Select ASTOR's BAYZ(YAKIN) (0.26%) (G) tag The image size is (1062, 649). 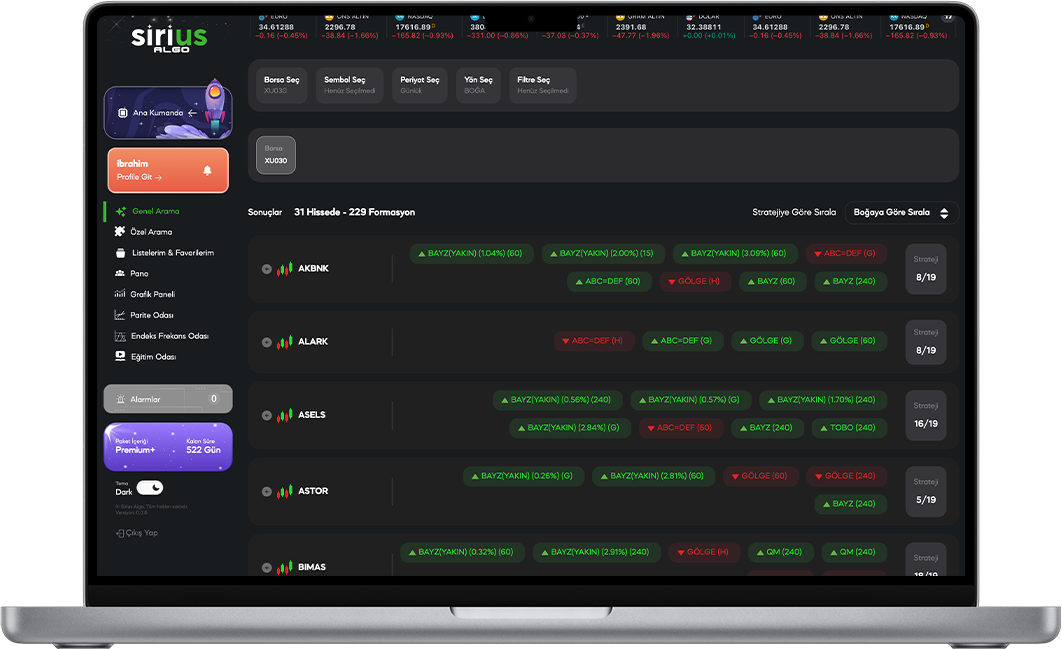(523, 476)
